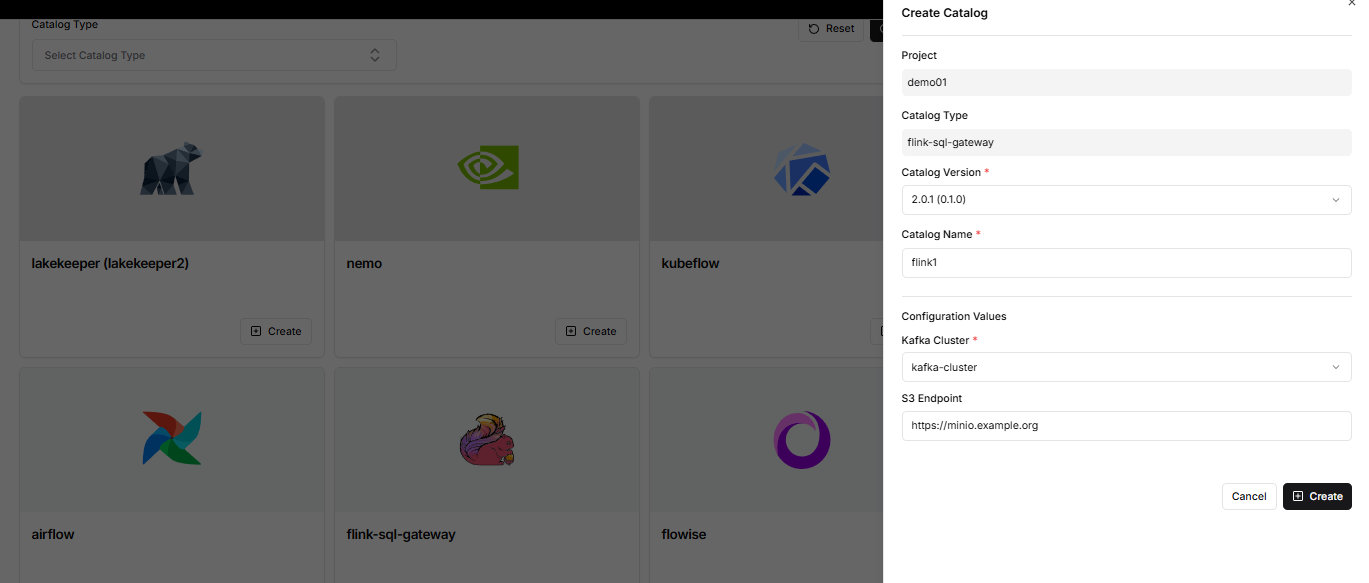This screenshot has width=1369, height=583.
Task: Open the Kafka Cluster dropdown
Action: (x=1126, y=367)
